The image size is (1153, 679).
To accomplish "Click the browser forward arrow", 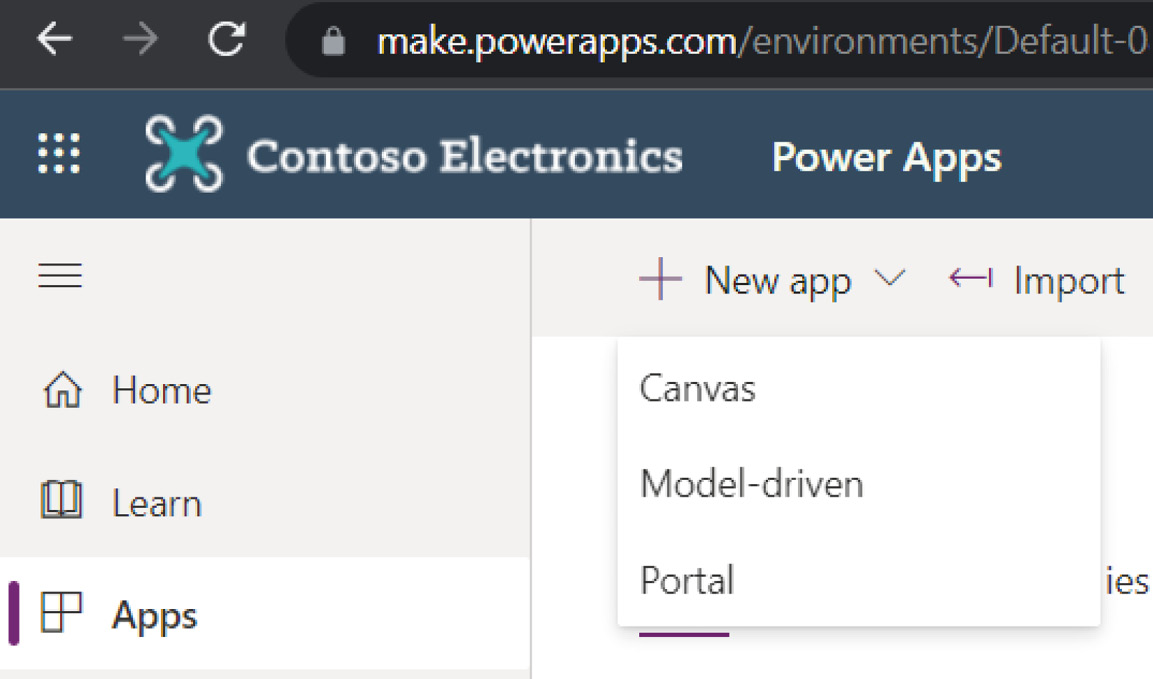I will click(x=140, y=39).
